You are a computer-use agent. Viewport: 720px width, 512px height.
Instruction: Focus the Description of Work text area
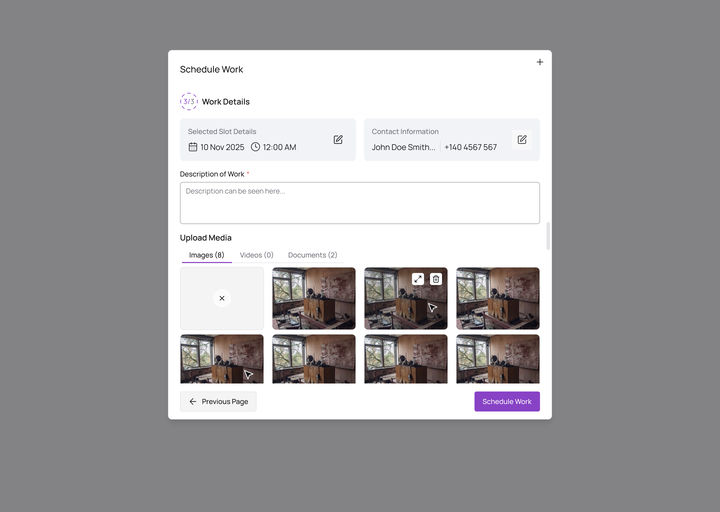point(360,203)
